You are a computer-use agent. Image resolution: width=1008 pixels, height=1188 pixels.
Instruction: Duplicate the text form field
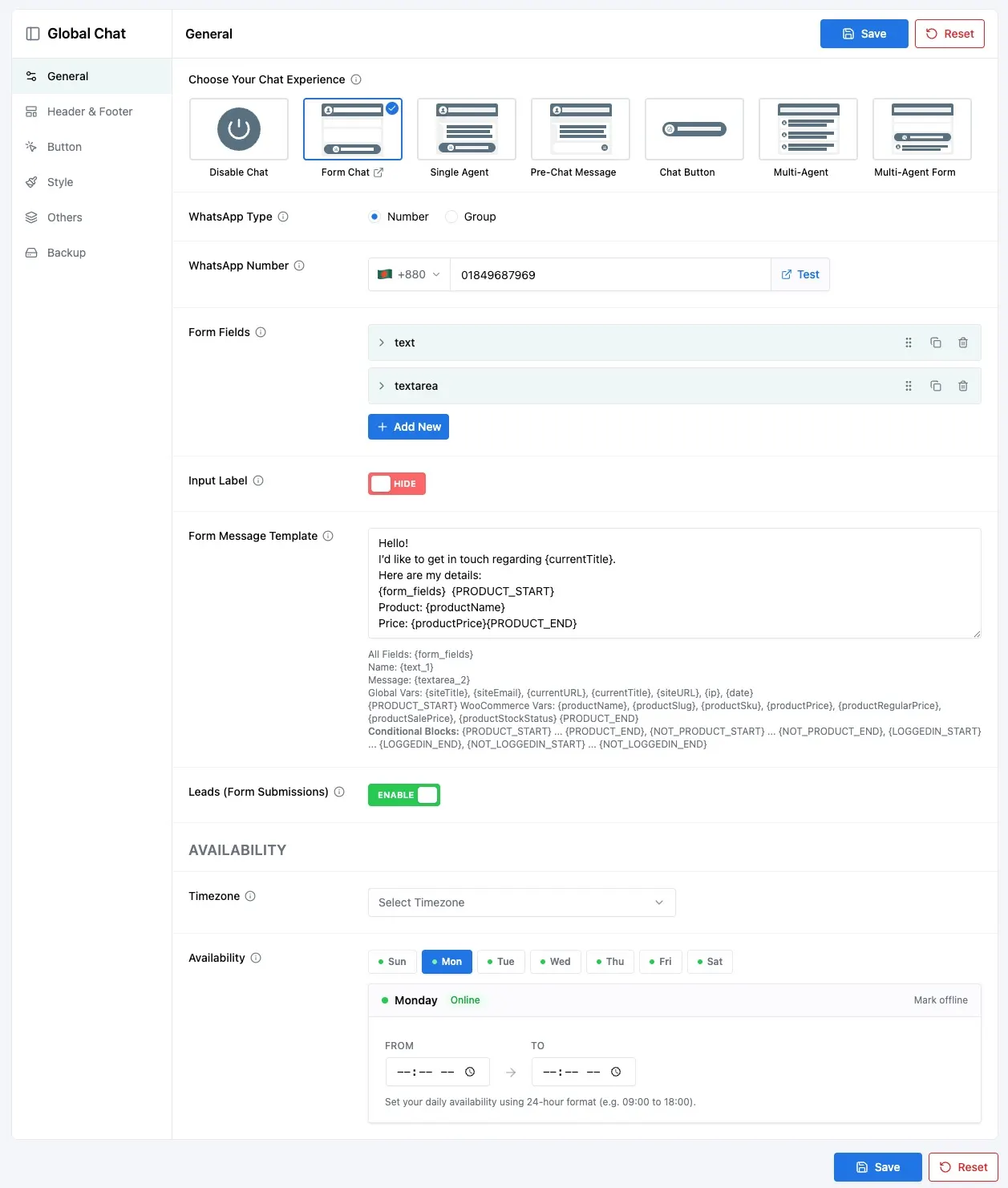[x=936, y=343]
